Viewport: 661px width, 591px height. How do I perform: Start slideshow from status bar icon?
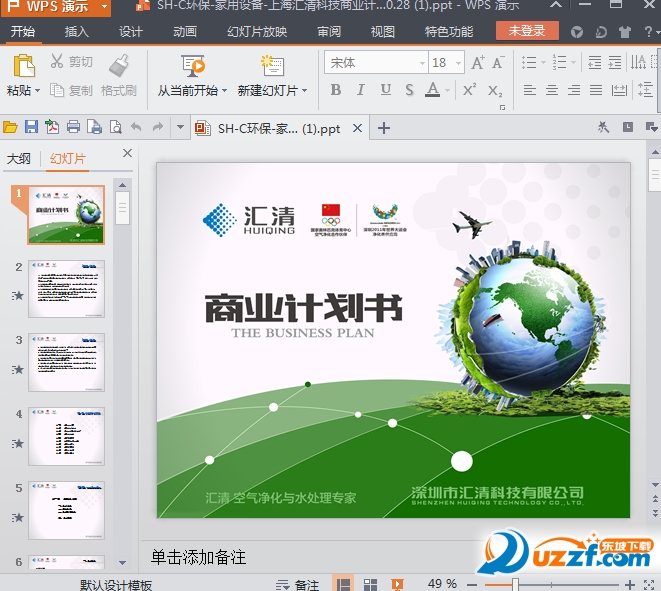[397, 584]
